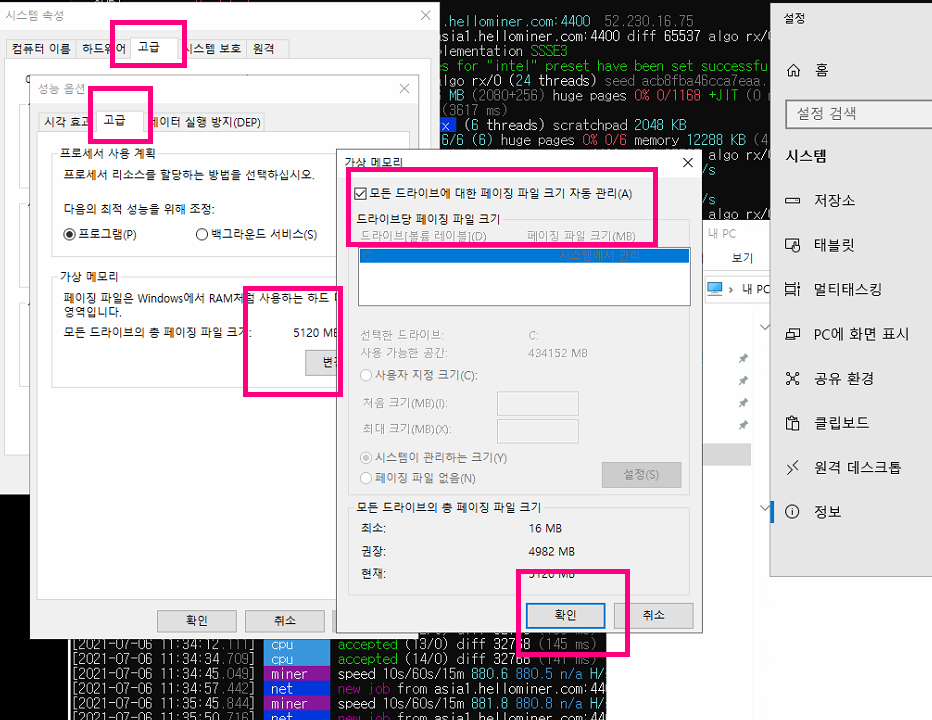Image resolution: width=932 pixels, height=720 pixels.
Task: Click 취소 in Performance Options dialog
Action: tap(285, 621)
